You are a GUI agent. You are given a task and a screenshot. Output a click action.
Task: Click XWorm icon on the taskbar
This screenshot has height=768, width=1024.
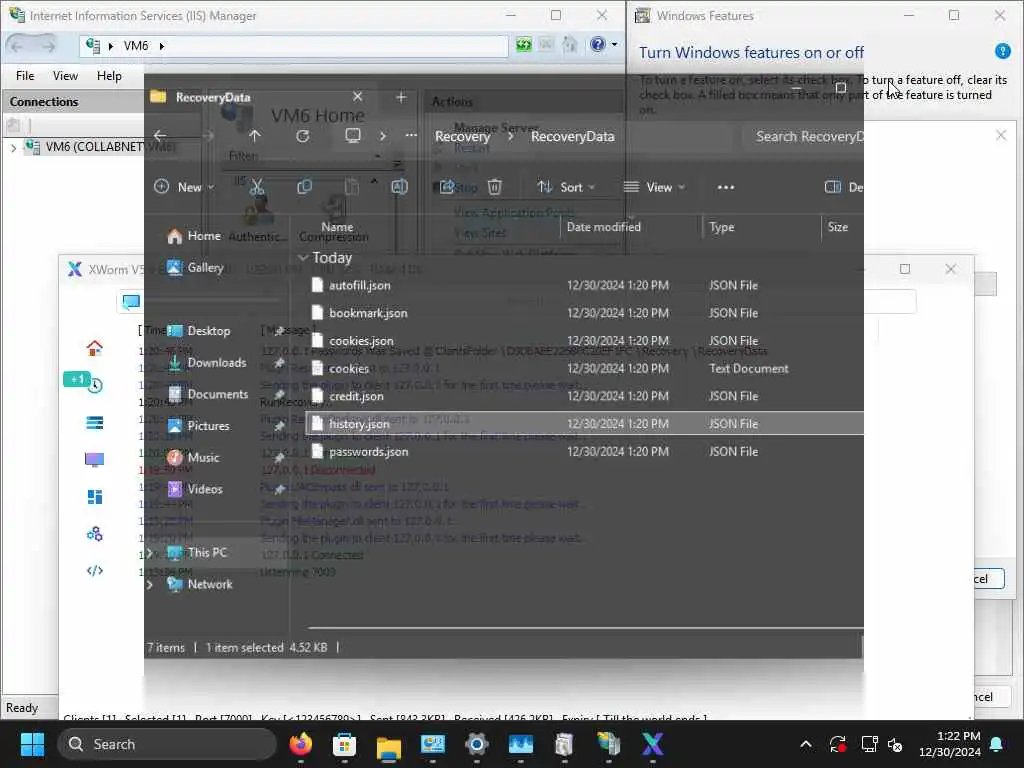pyautogui.click(x=652, y=744)
